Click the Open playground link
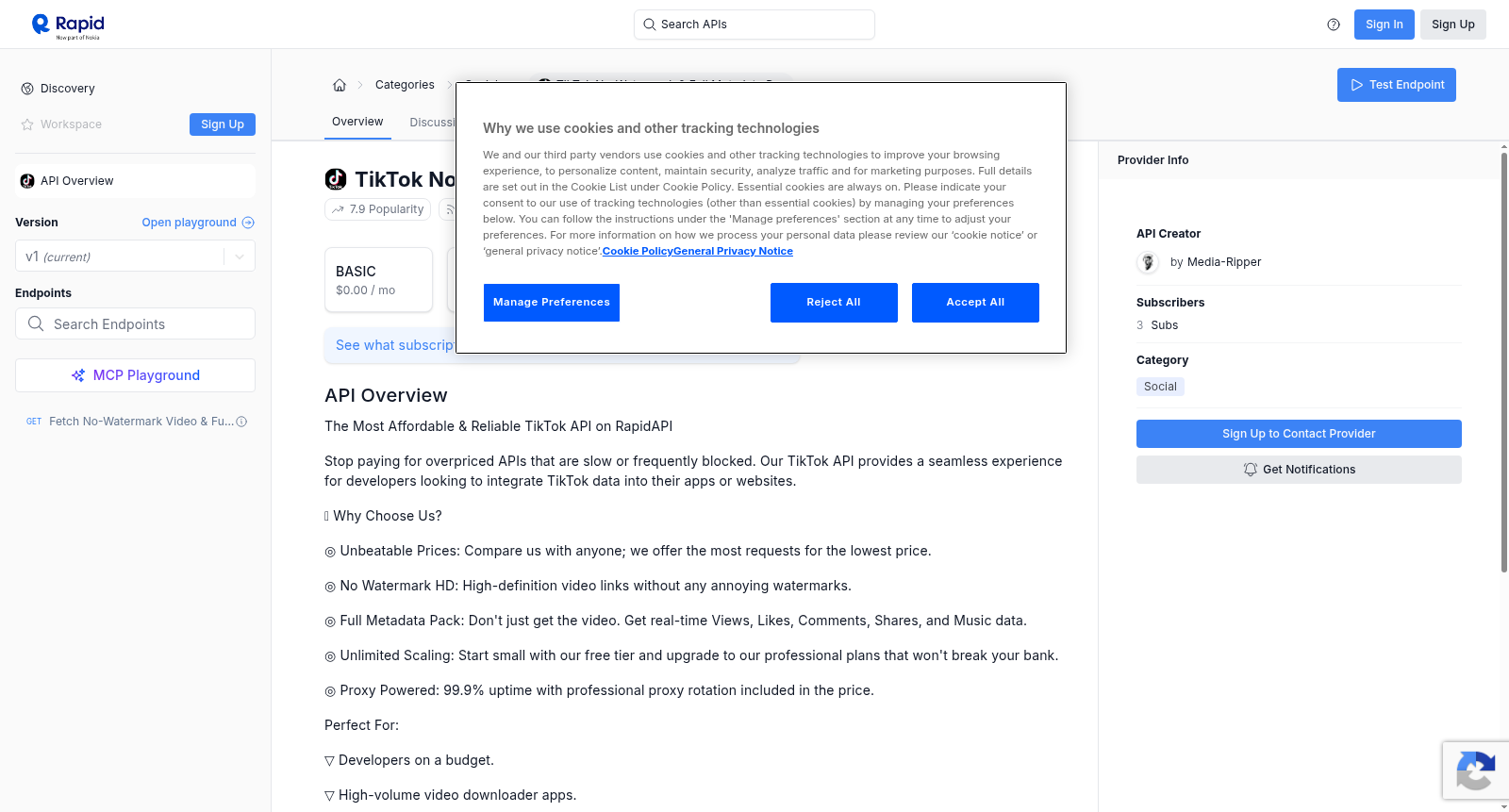Viewport: 1509px width, 812px height. (x=189, y=223)
